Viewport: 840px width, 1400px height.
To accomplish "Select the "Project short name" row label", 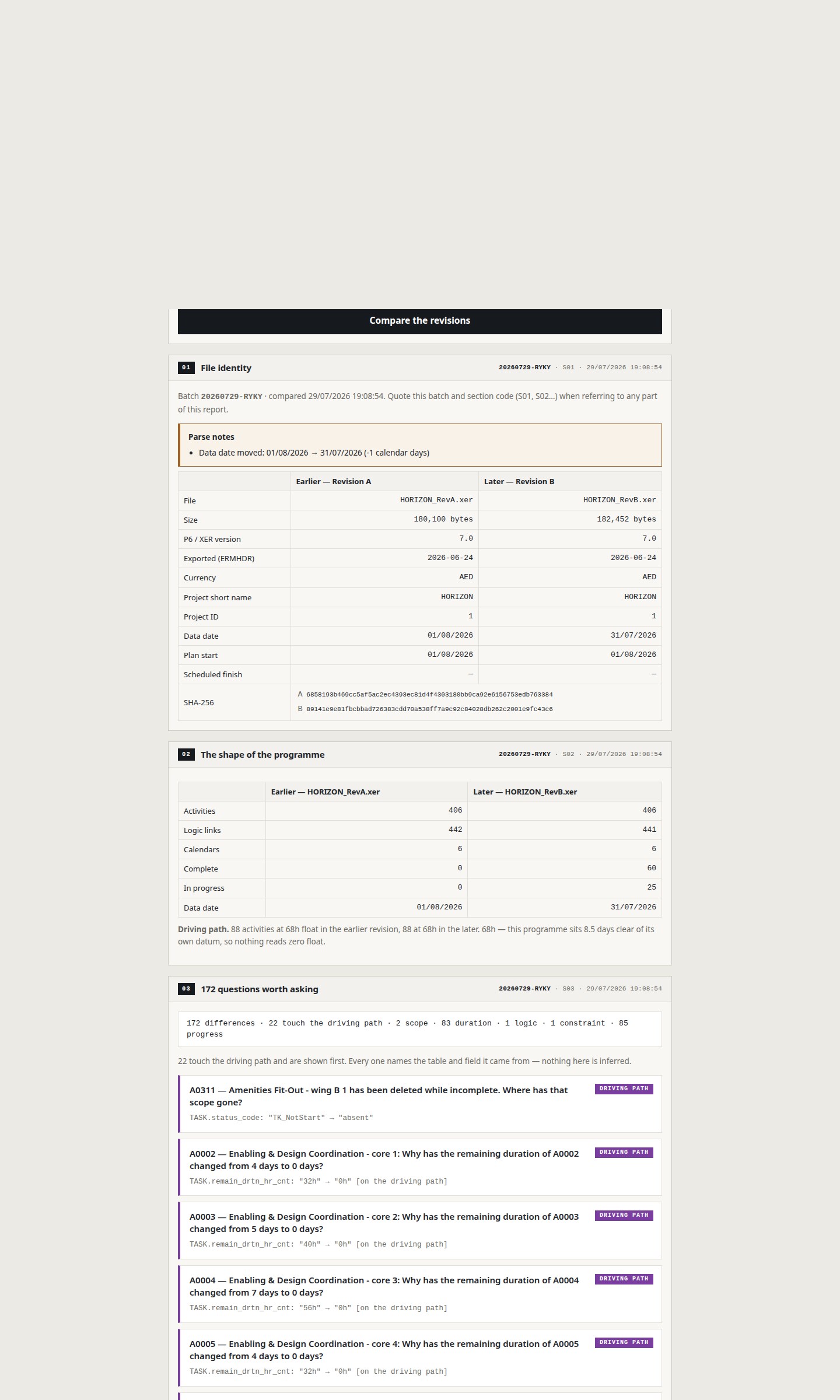I will click(x=218, y=598).
